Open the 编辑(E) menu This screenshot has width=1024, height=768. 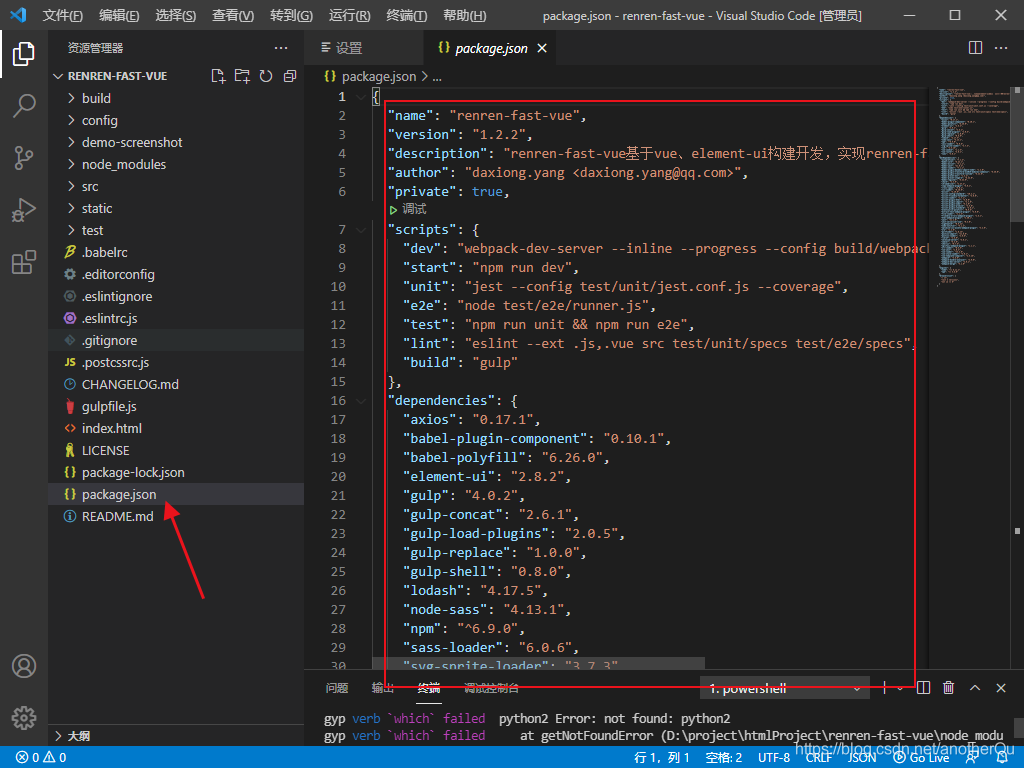pos(119,15)
